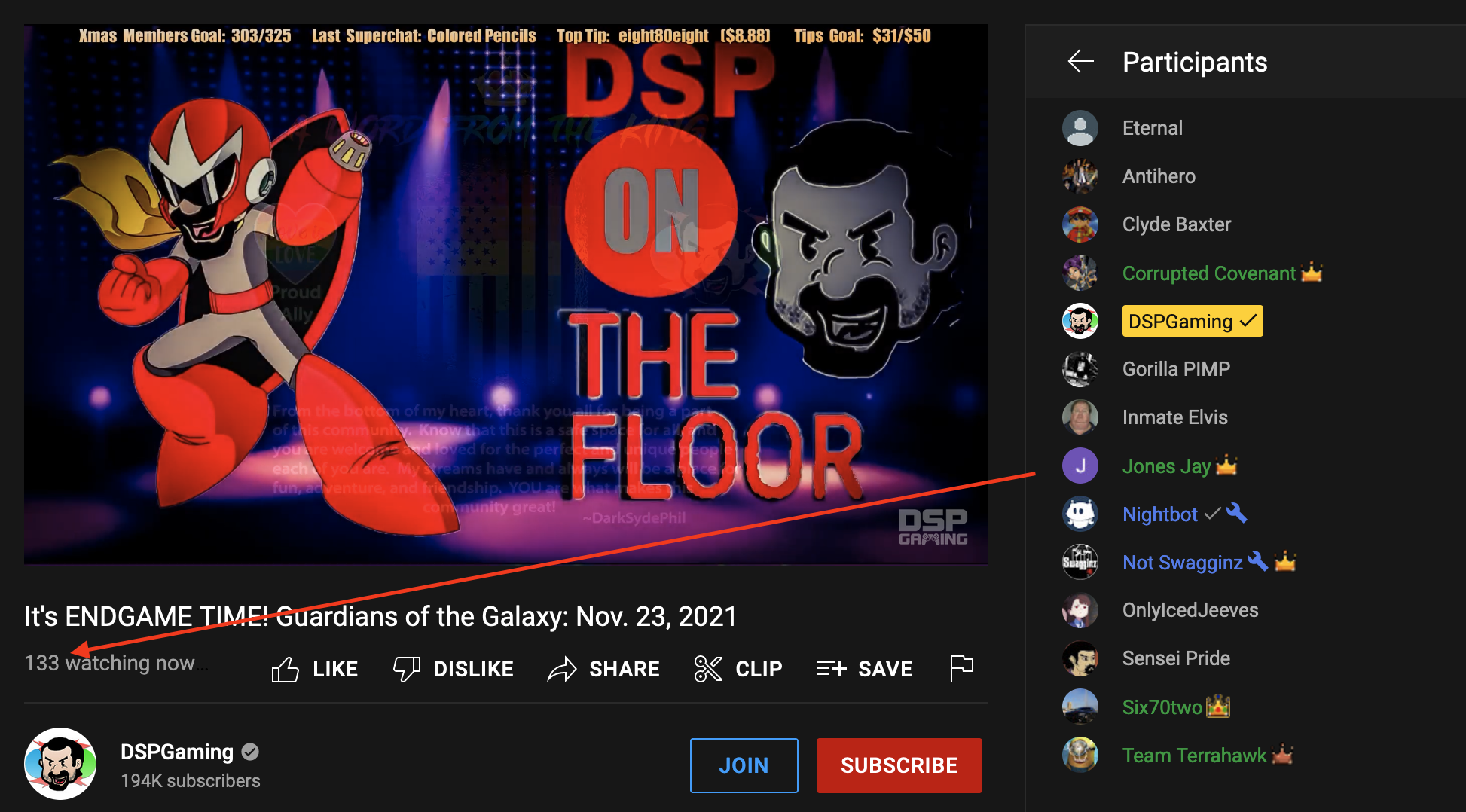Click the Participants panel heading
Image resolution: width=1466 pixels, height=812 pixels.
pyautogui.click(x=1195, y=62)
